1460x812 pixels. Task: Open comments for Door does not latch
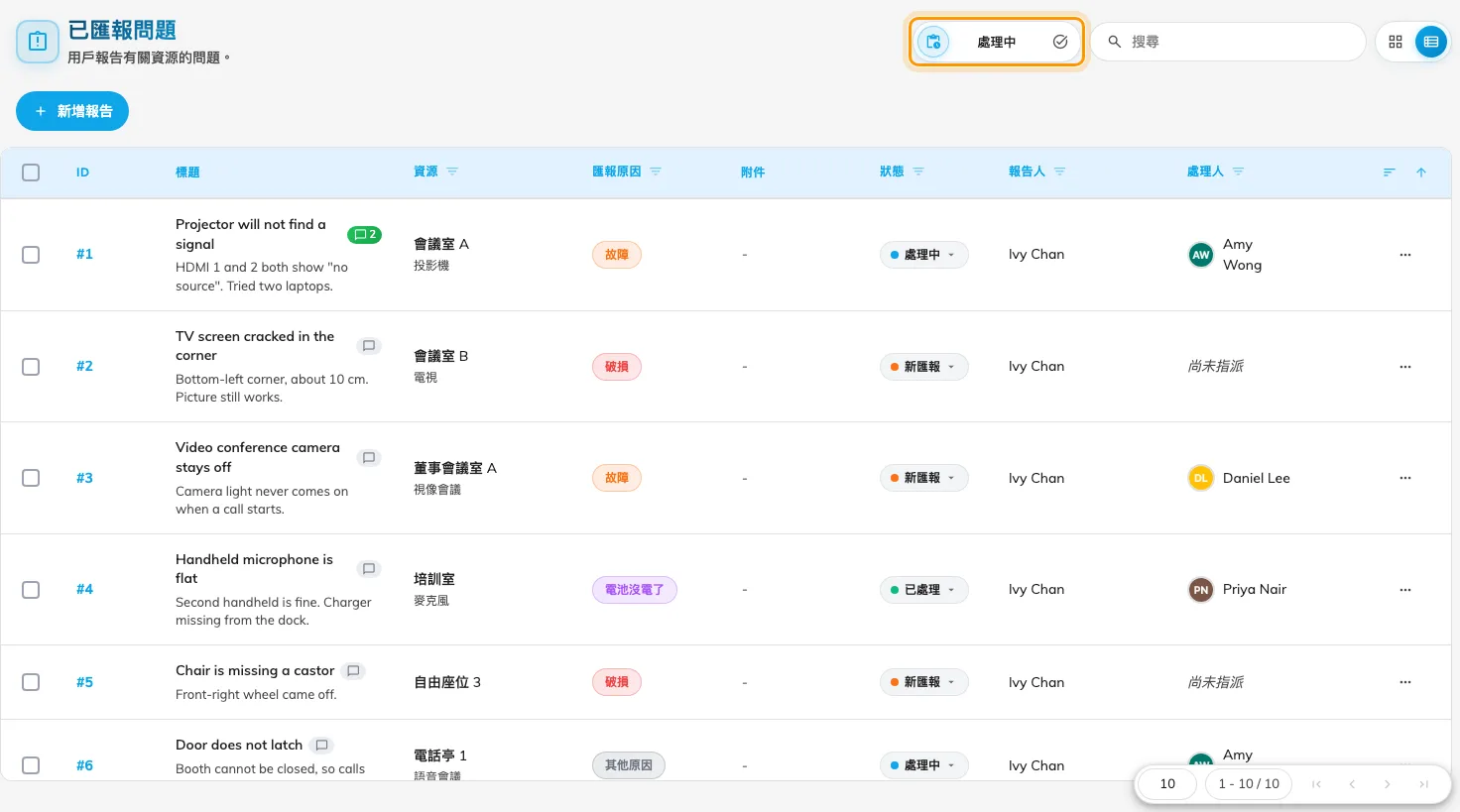click(x=321, y=746)
